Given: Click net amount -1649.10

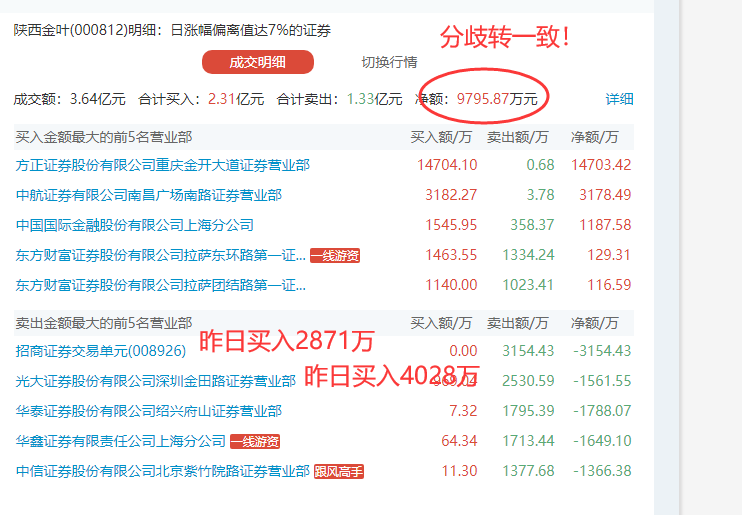Looking at the screenshot, I should (602, 441).
